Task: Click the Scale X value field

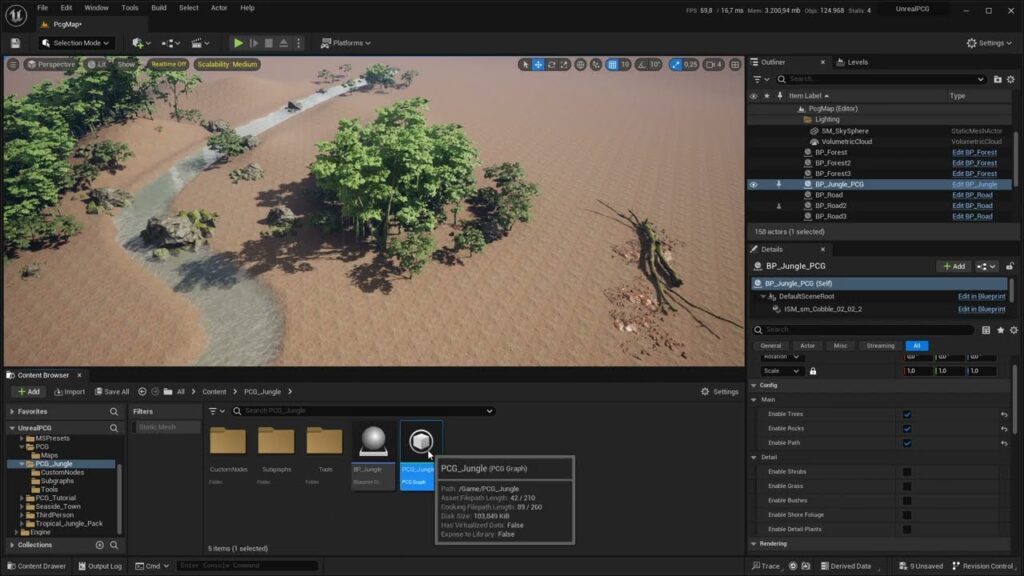Action: pos(911,370)
